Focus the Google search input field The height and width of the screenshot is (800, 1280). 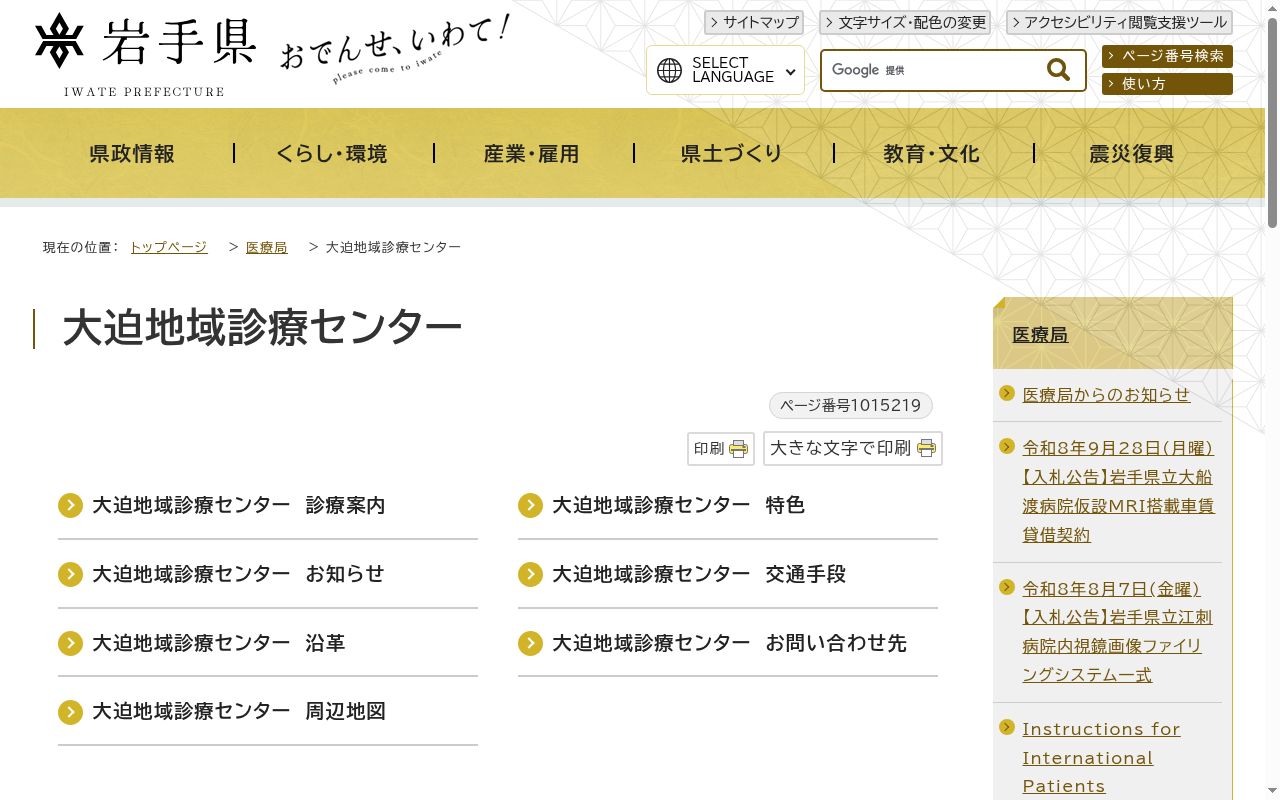(x=932, y=70)
